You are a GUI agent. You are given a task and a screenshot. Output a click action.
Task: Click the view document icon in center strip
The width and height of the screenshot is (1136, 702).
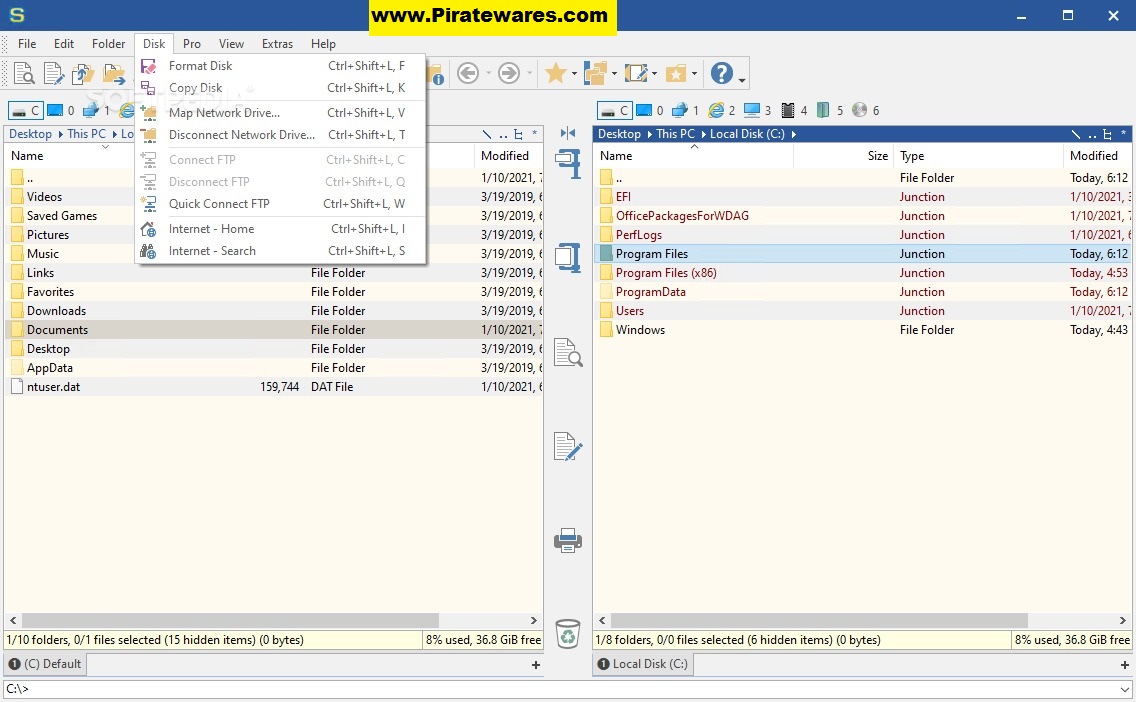[x=568, y=352]
